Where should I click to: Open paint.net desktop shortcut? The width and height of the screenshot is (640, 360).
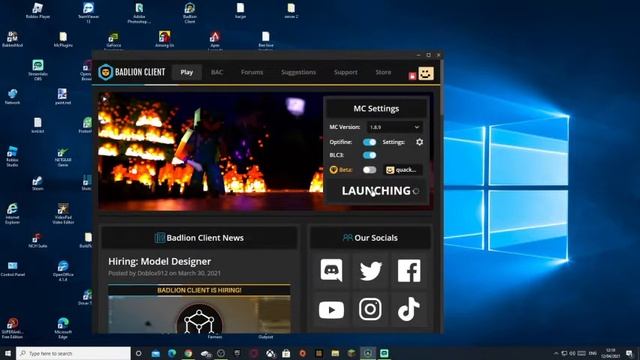[62, 97]
